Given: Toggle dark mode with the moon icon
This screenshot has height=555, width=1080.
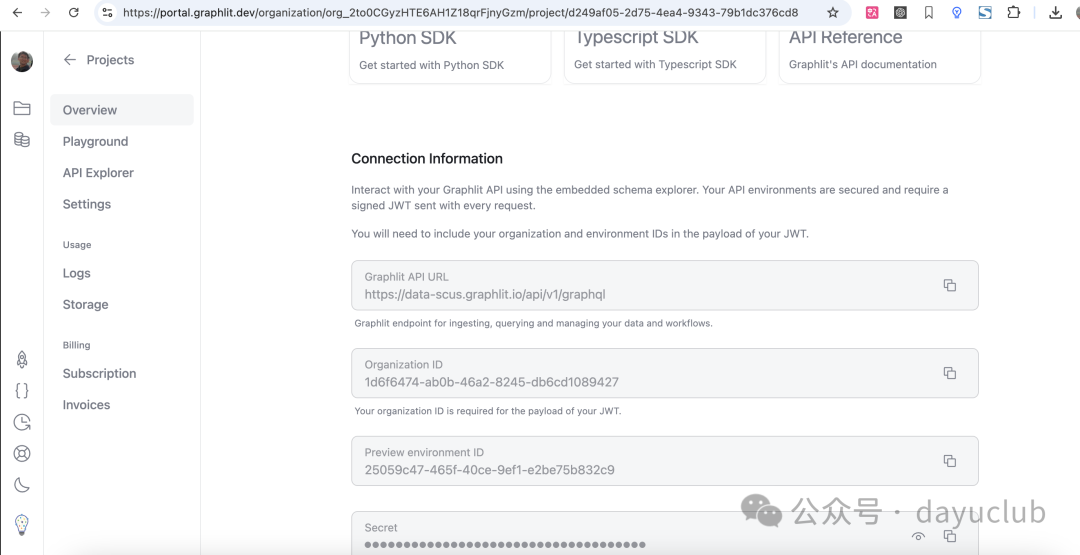Looking at the screenshot, I should 22,486.
